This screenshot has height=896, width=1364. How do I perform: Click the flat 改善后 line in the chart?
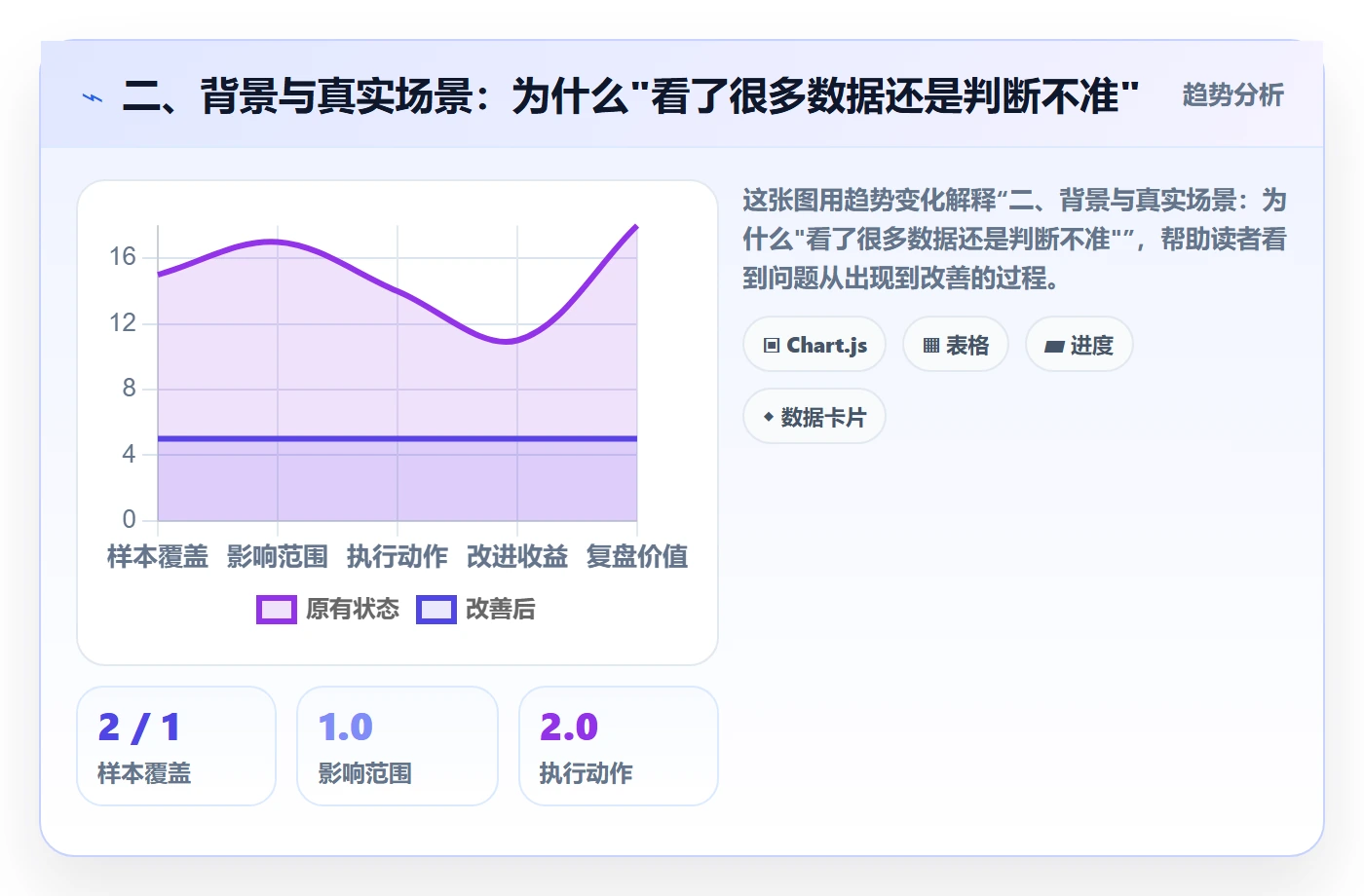point(398,438)
